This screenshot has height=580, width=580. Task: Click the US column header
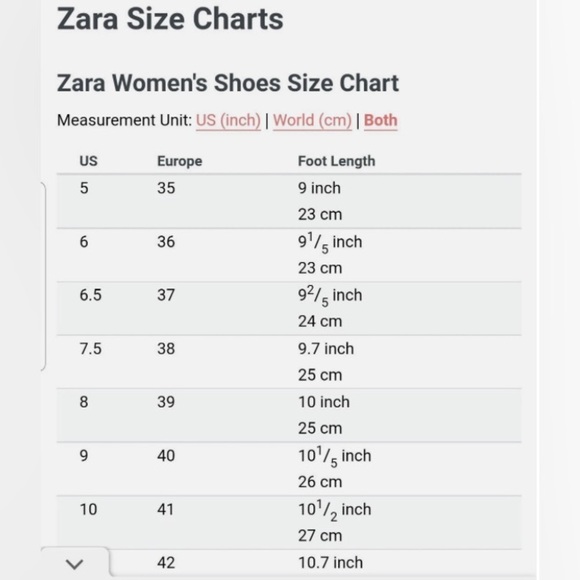coord(88,161)
